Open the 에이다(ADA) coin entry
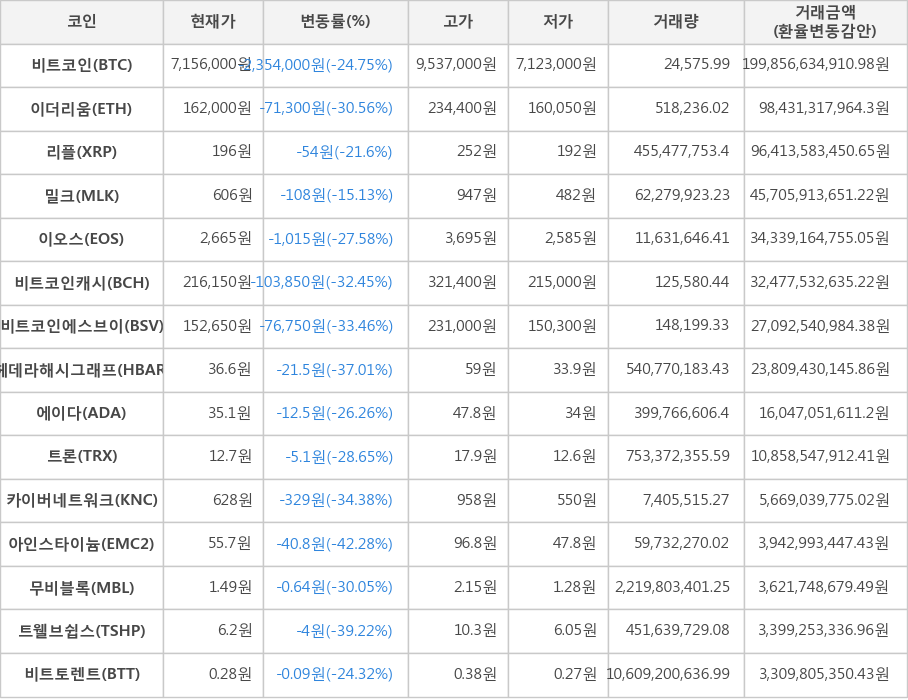 click(x=82, y=413)
